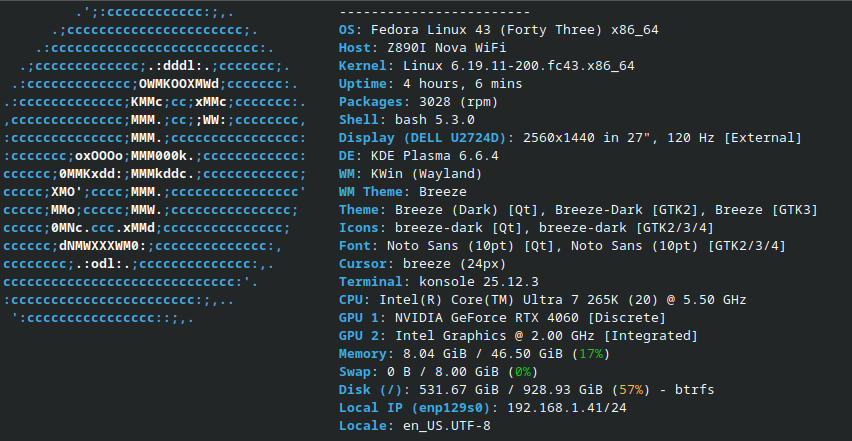Select the Packages count 3028 (rpm)

point(459,102)
